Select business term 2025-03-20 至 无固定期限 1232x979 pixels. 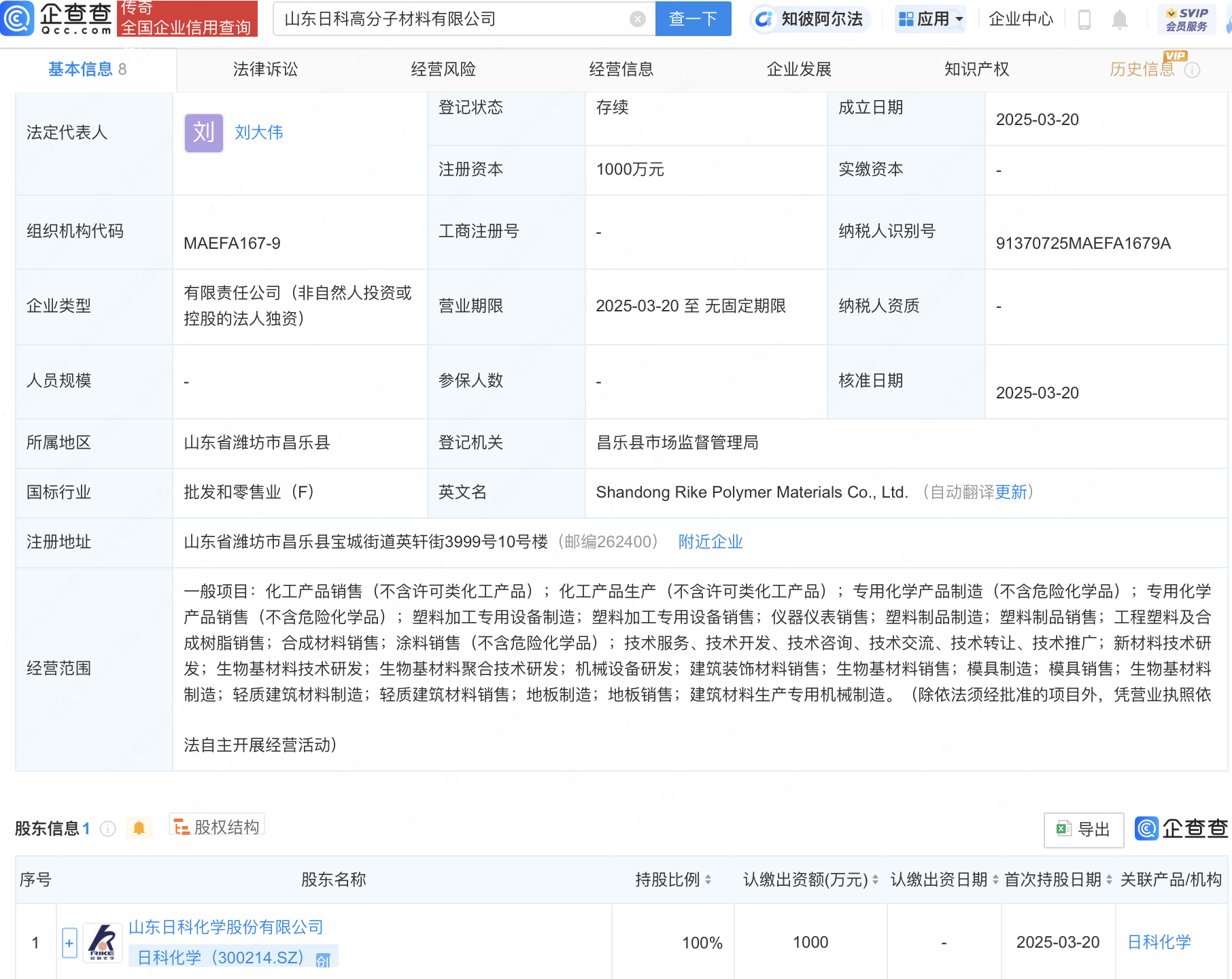tap(691, 306)
